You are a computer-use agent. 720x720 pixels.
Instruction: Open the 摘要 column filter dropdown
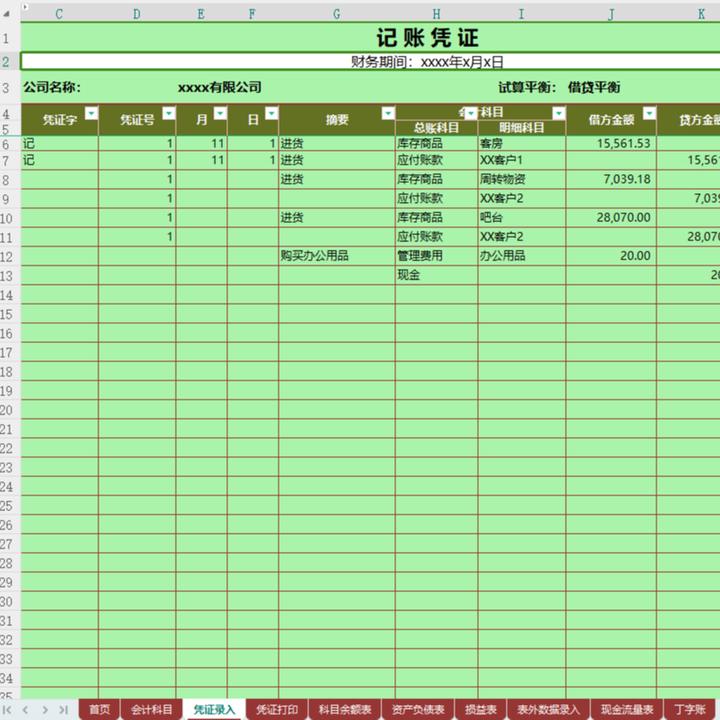386,114
